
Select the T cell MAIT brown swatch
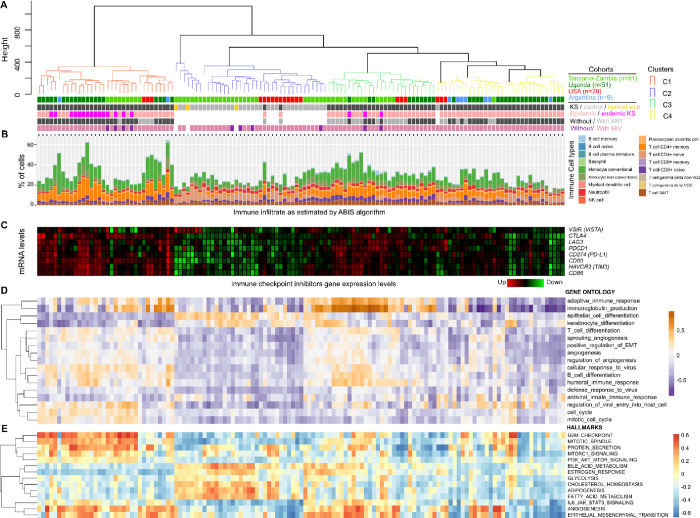point(642,192)
